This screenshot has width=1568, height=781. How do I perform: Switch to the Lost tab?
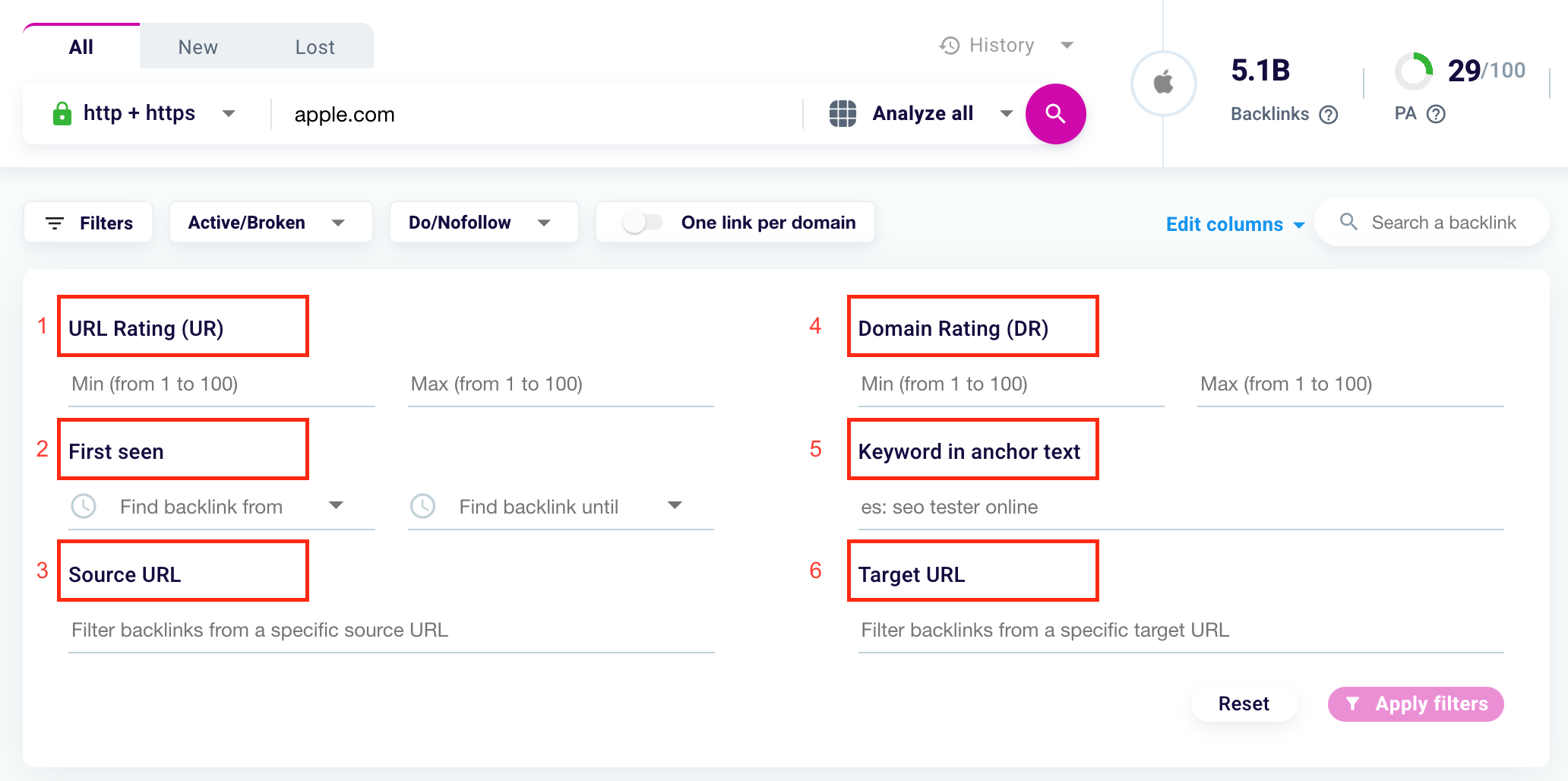[315, 47]
